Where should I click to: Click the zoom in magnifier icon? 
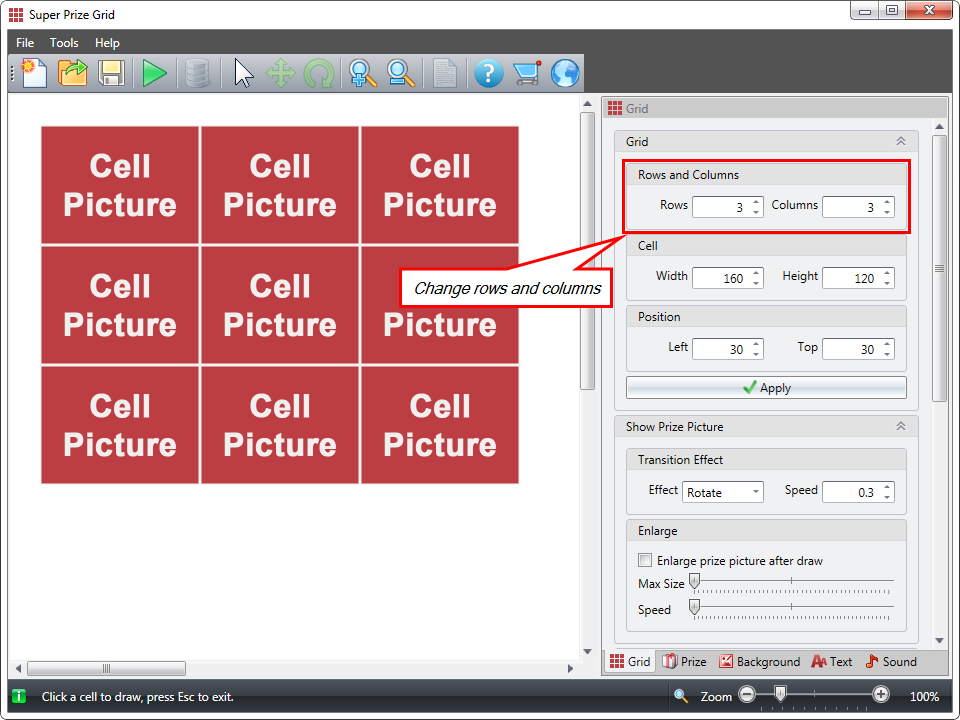coord(362,73)
